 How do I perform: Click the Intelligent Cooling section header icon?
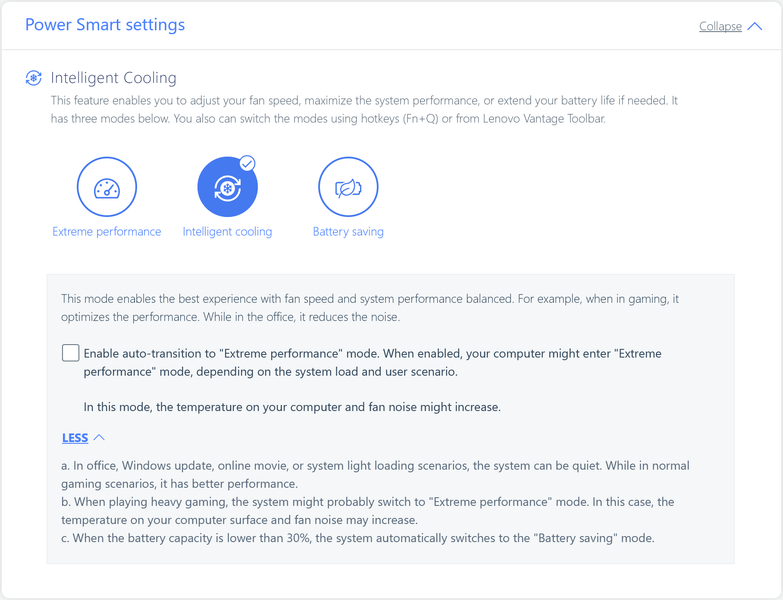(34, 78)
